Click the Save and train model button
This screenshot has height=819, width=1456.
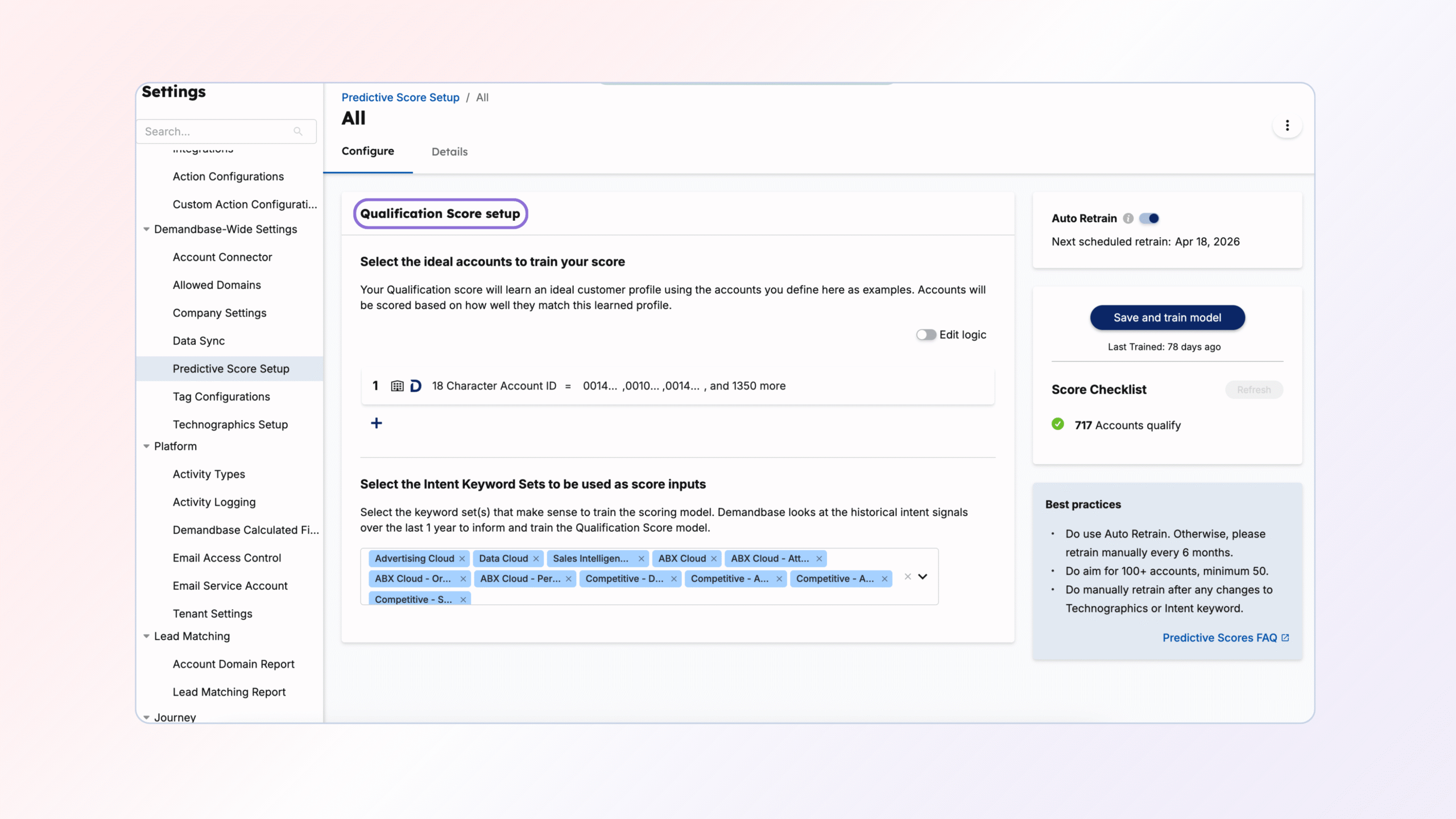coord(1167,318)
